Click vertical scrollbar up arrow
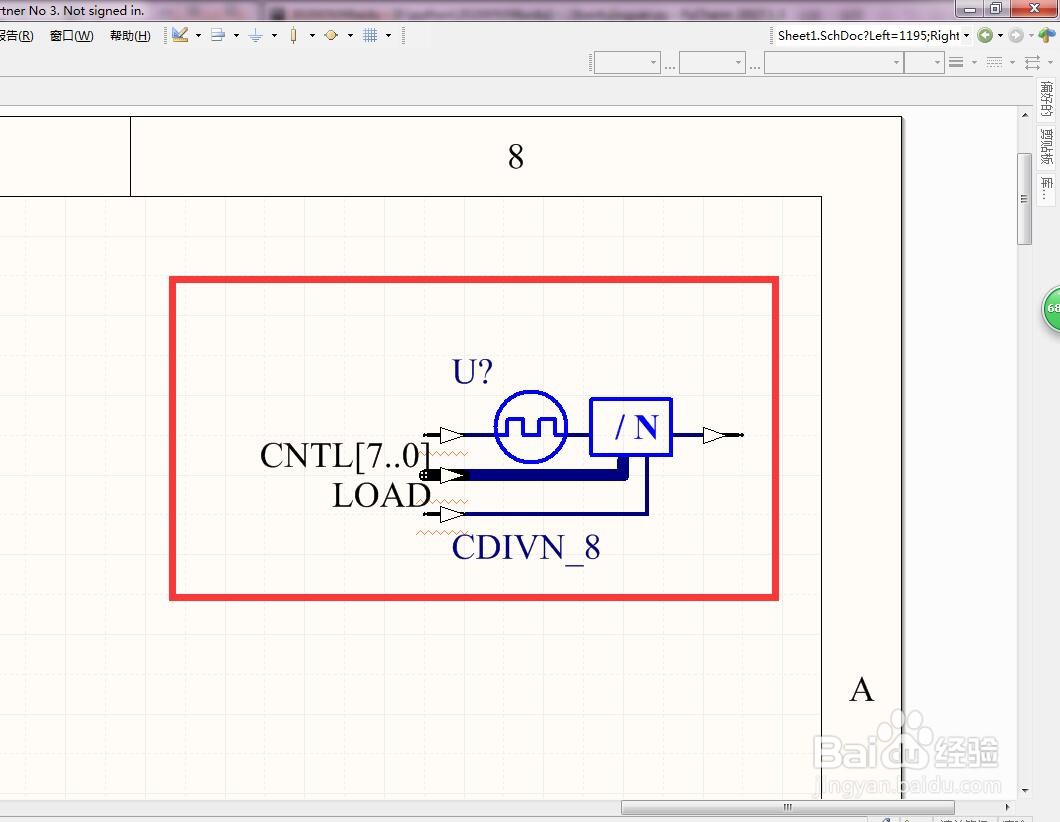 (x=1025, y=115)
